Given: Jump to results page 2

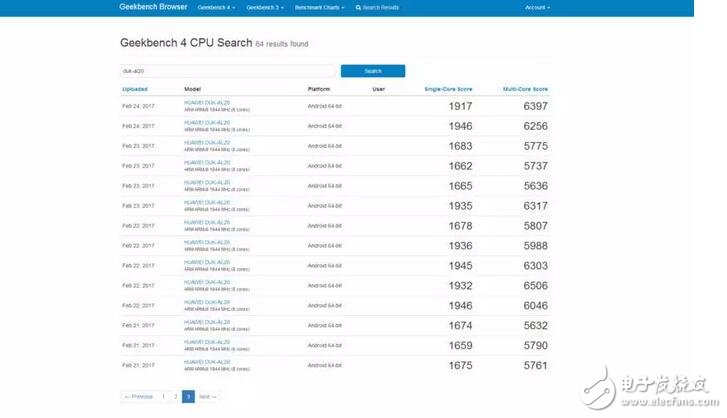Looking at the screenshot, I should (x=176, y=396).
